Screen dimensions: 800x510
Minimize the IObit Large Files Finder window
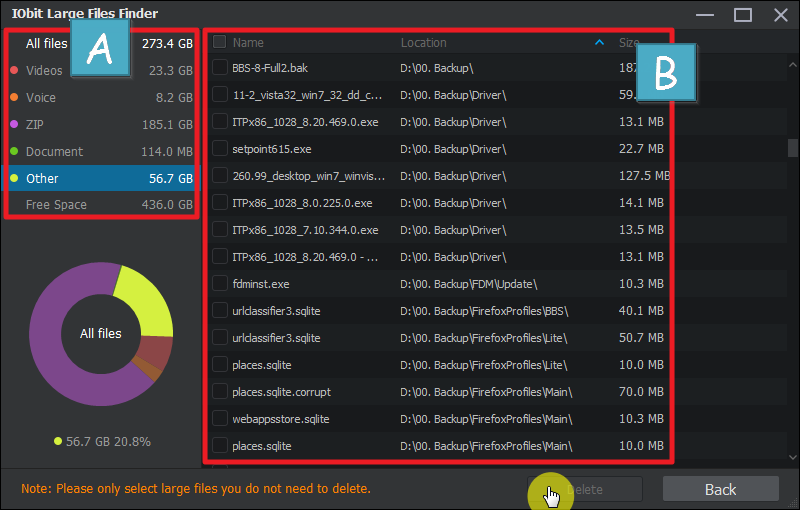(x=705, y=15)
